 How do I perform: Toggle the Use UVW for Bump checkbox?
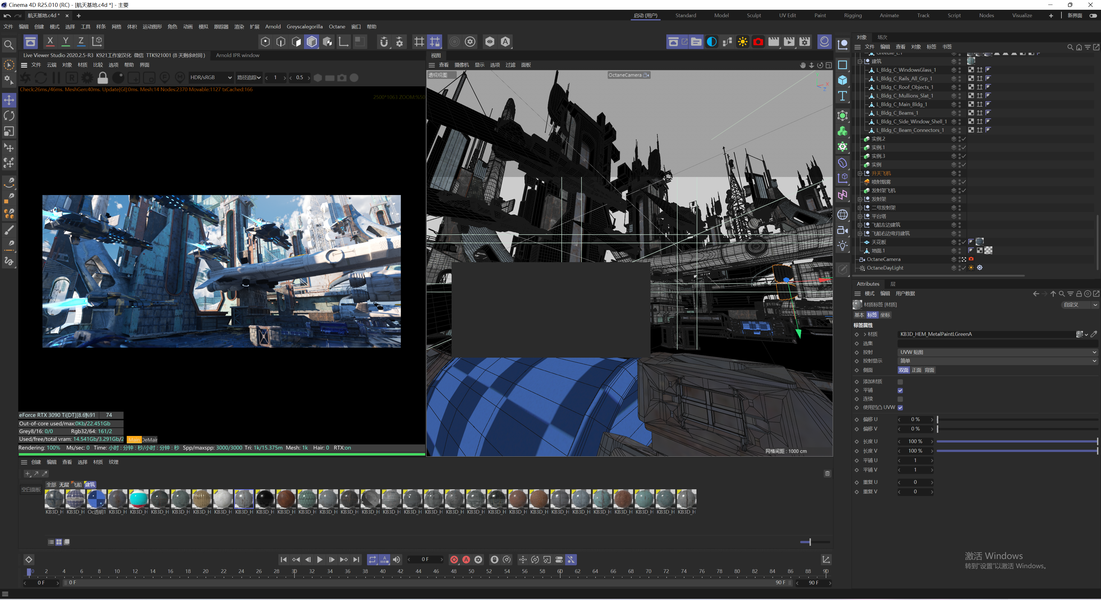click(x=900, y=407)
